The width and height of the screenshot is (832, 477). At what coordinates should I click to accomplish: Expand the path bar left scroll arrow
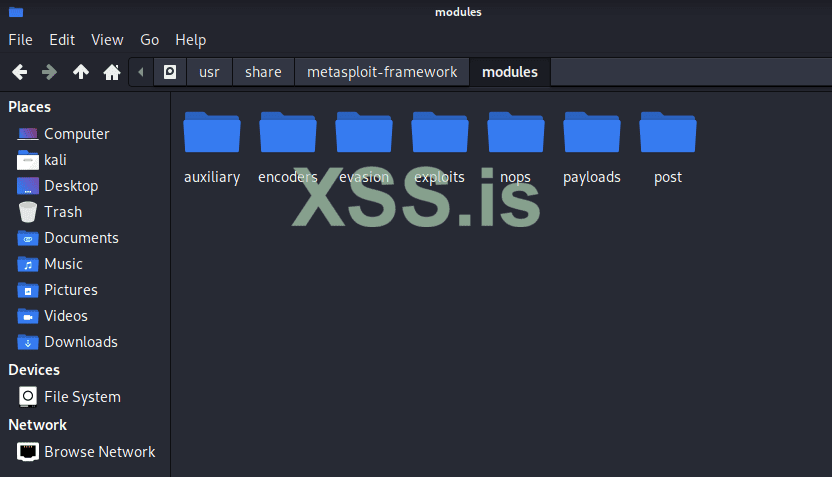141,72
